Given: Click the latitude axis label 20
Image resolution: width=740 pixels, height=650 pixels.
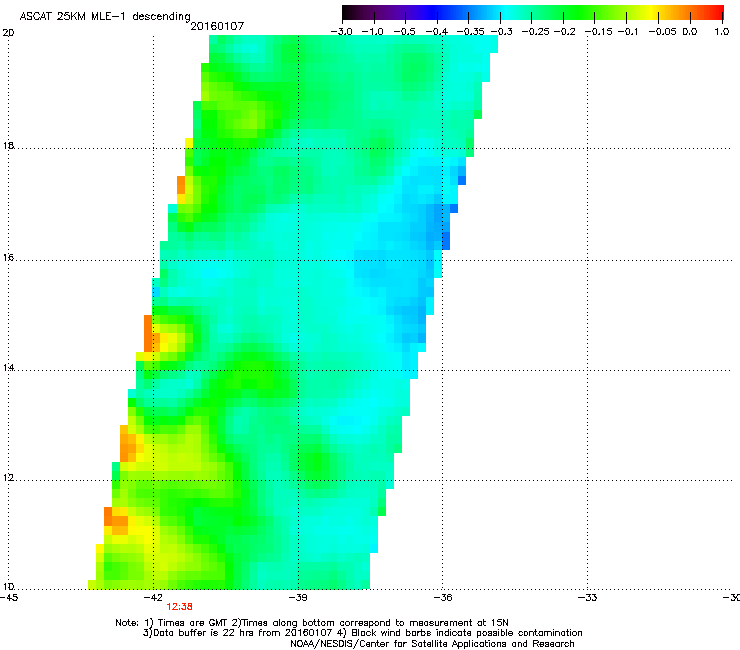Looking at the screenshot, I should pyautogui.click(x=8, y=33).
